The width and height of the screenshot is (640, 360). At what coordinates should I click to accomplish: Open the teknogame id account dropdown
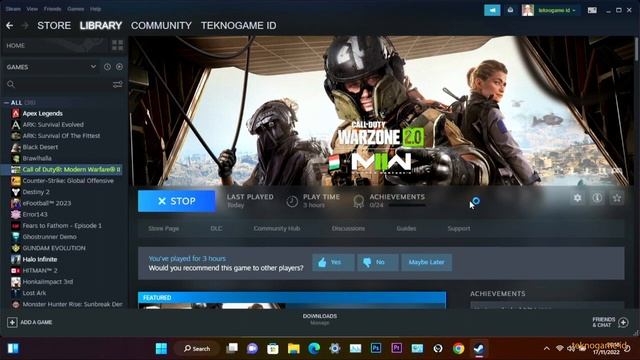pyautogui.click(x=557, y=10)
